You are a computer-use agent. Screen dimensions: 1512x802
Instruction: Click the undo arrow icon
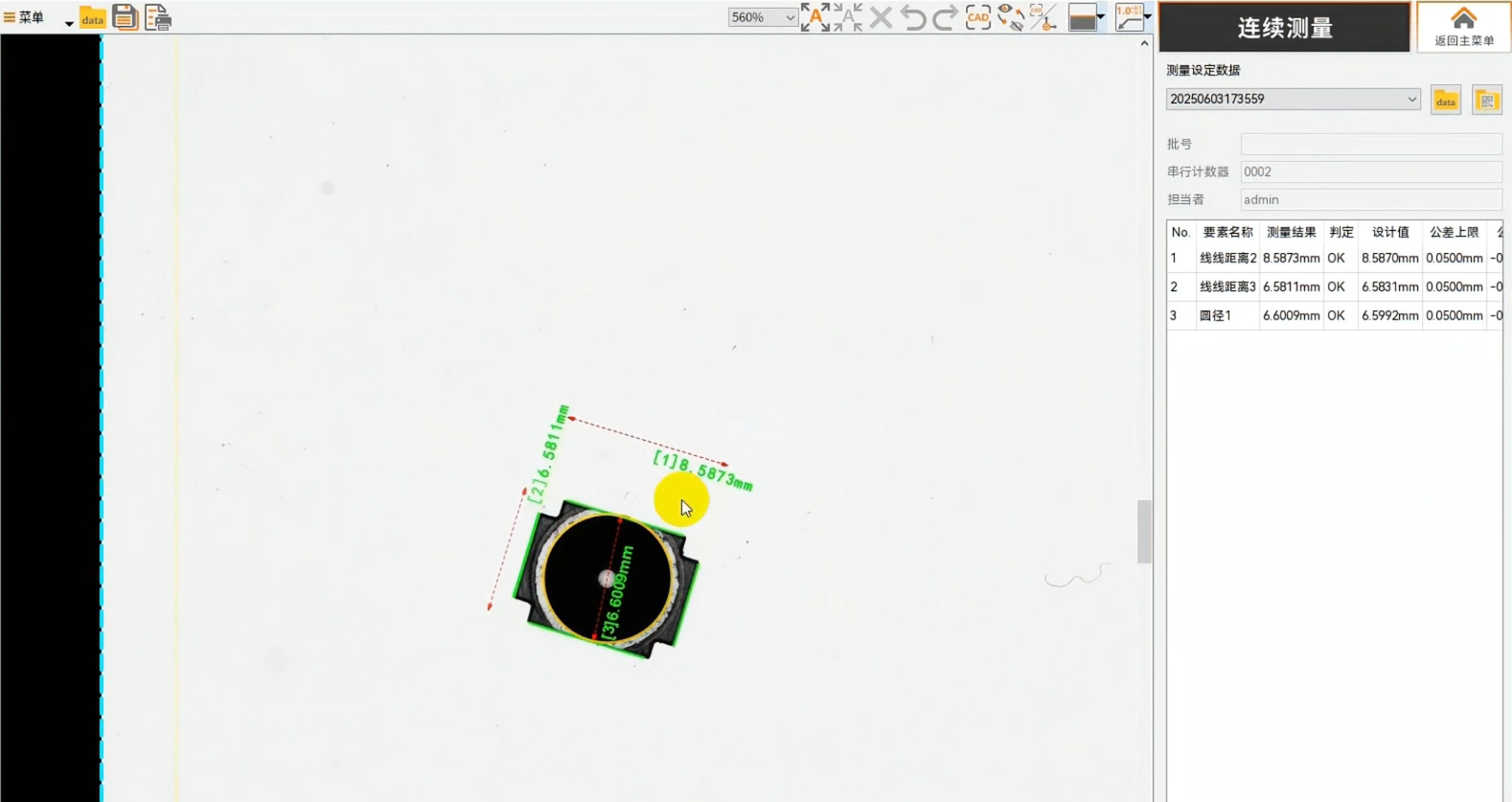click(x=913, y=17)
